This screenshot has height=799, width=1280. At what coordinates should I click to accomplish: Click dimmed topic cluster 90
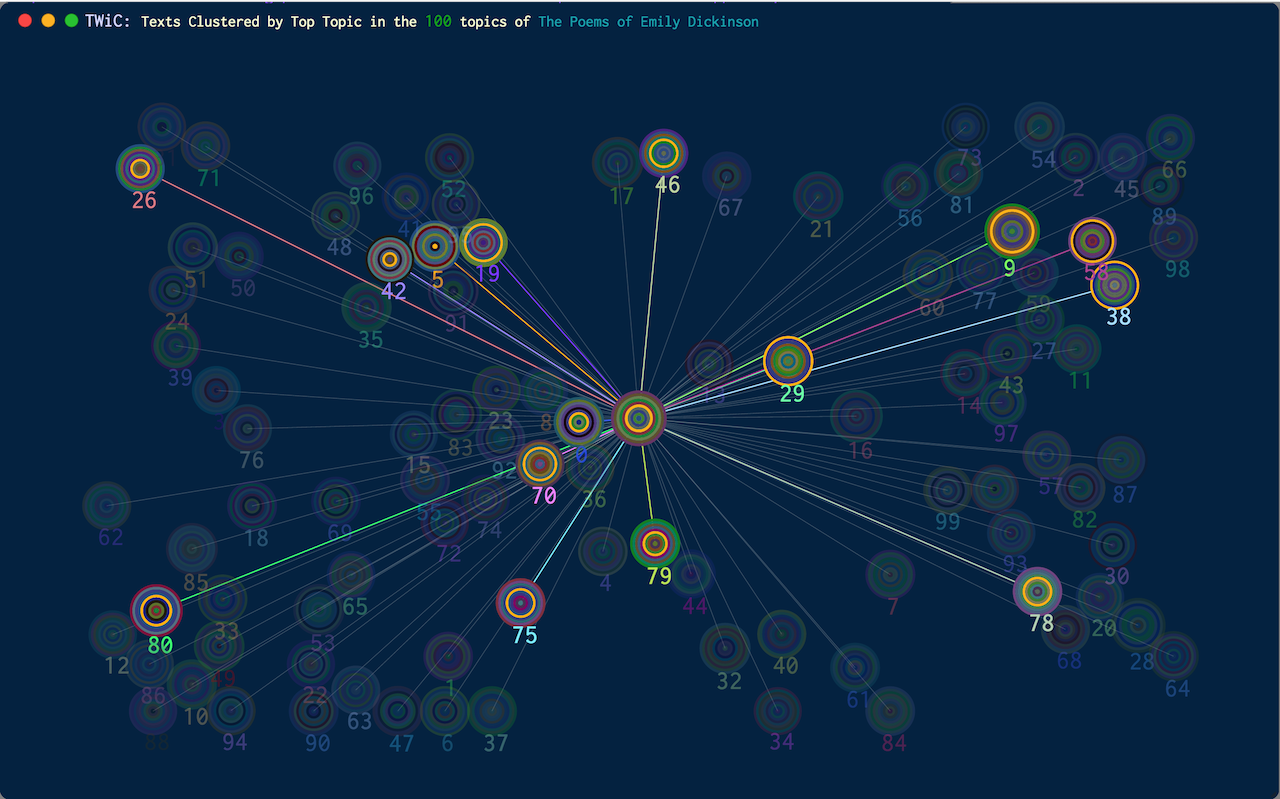(314, 711)
